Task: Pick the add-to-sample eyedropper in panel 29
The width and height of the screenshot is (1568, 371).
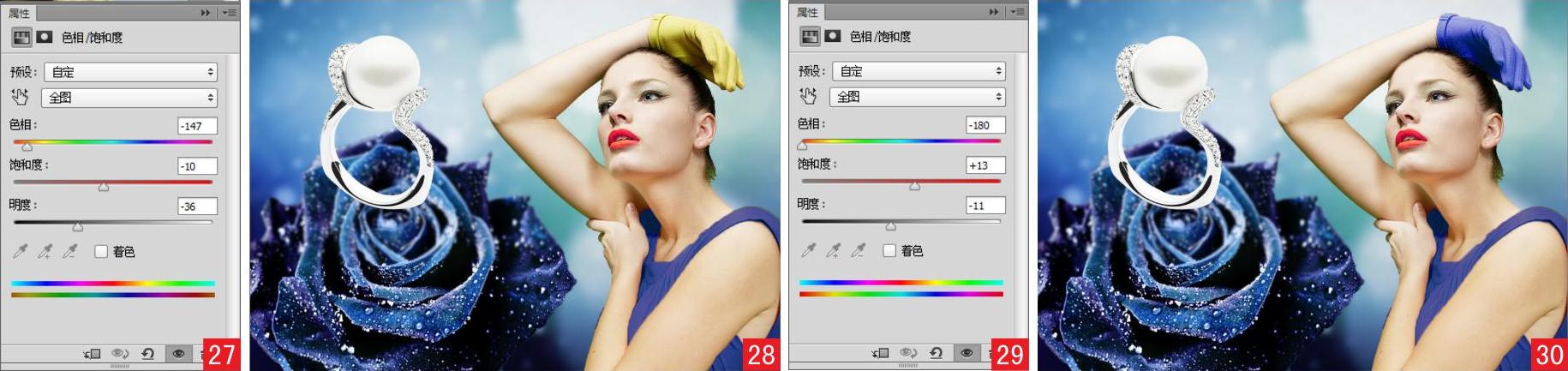Action: (x=833, y=250)
